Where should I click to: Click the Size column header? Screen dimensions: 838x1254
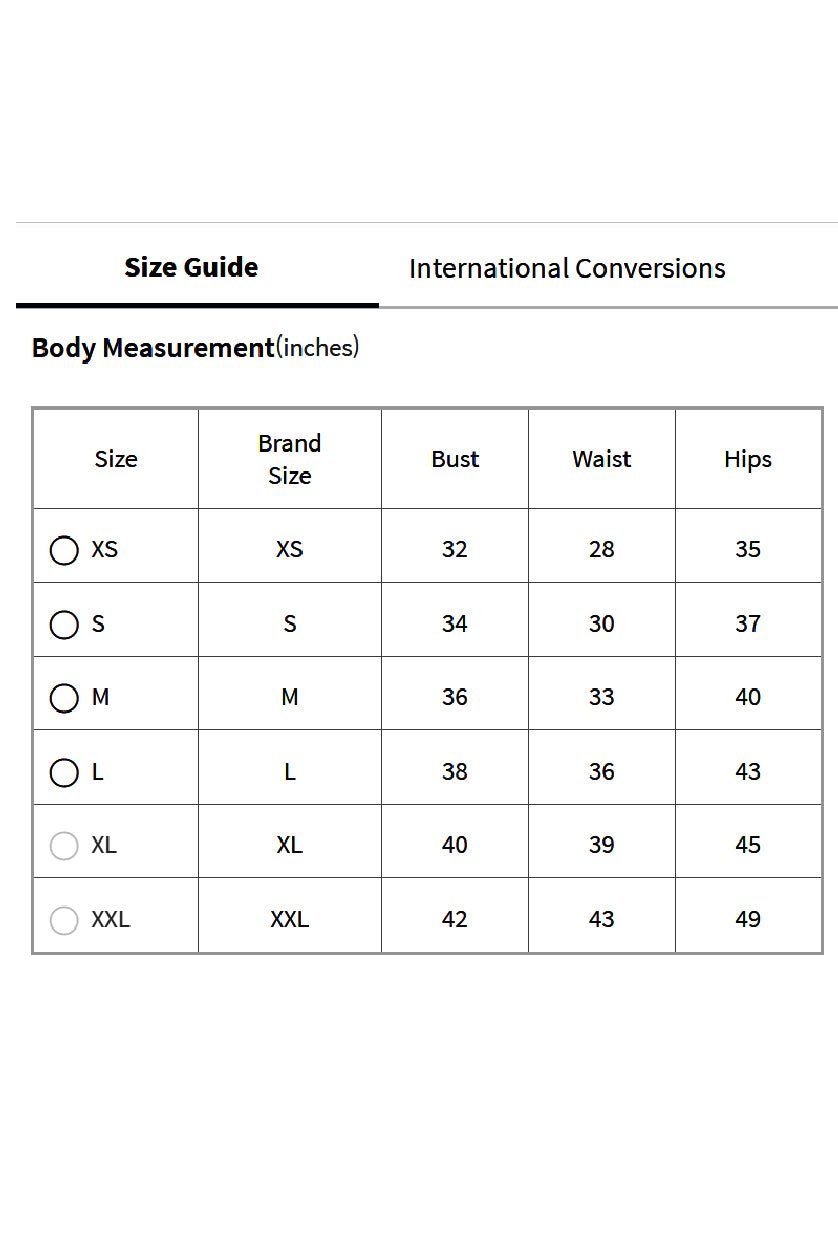coord(116,459)
